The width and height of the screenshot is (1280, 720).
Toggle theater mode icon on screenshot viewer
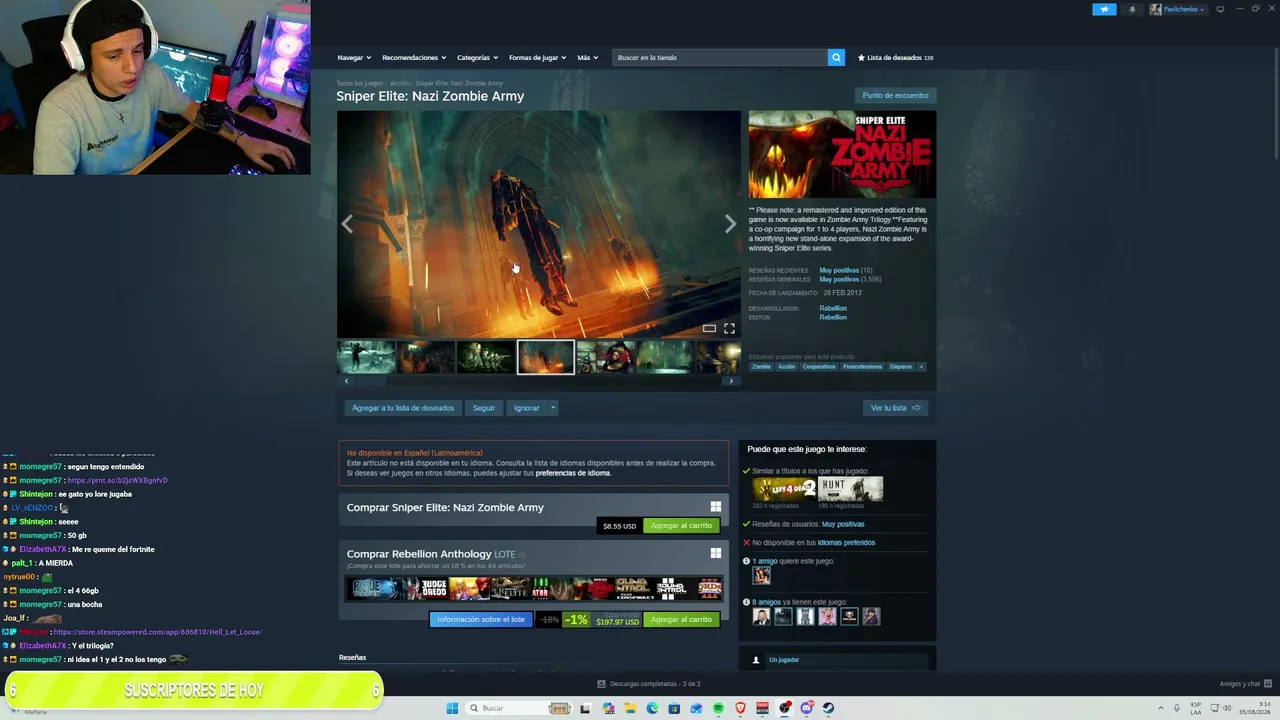[709, 328]
